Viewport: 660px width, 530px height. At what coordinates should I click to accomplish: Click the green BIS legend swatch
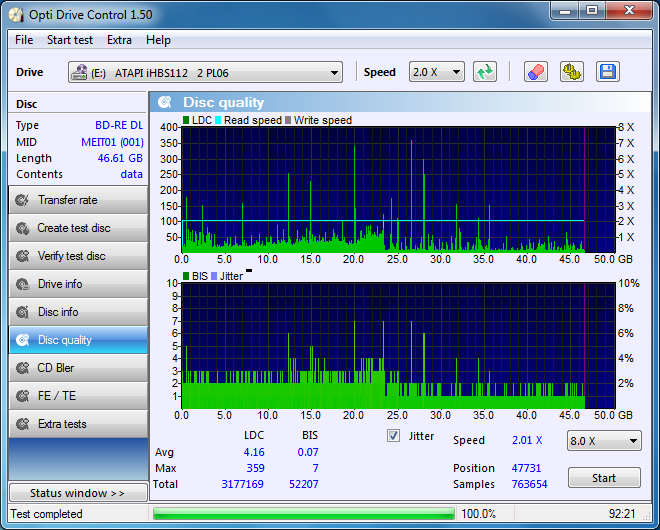(186, 276)
